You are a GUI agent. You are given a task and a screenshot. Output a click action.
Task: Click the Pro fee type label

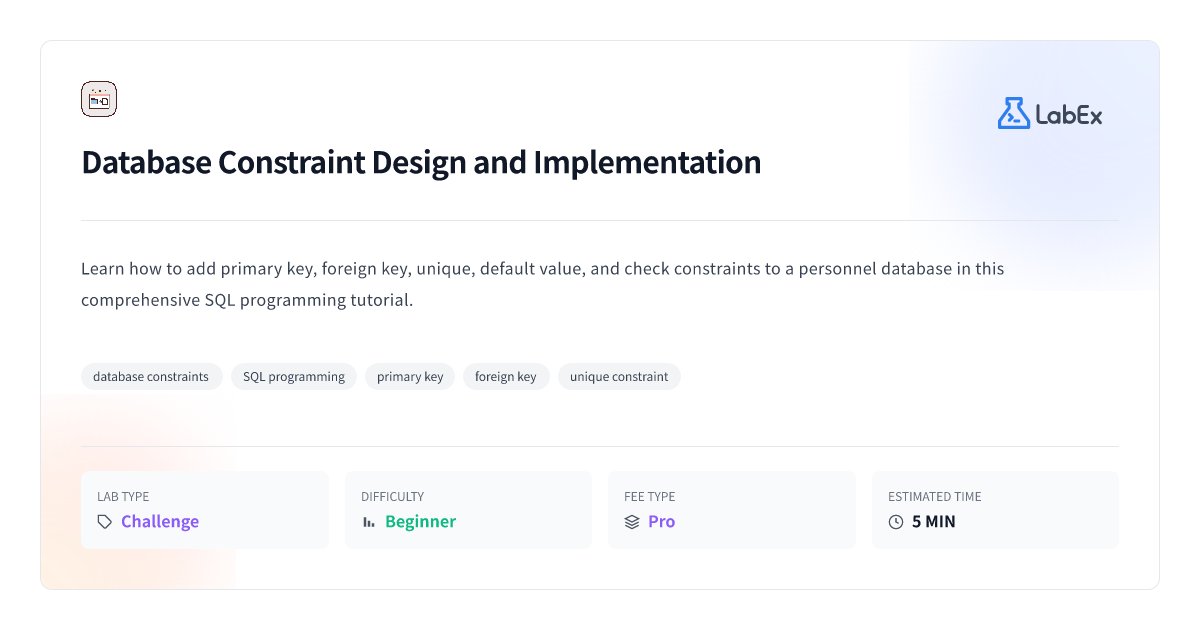point(662,521)
